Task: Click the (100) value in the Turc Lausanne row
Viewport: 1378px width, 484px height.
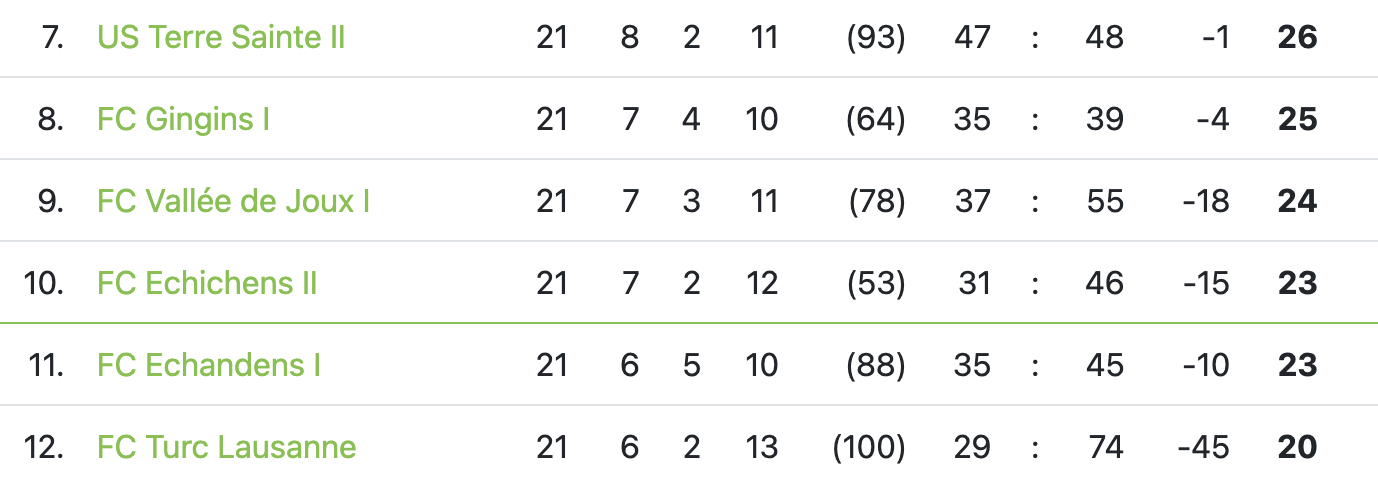Action: [x=869, y=447]
